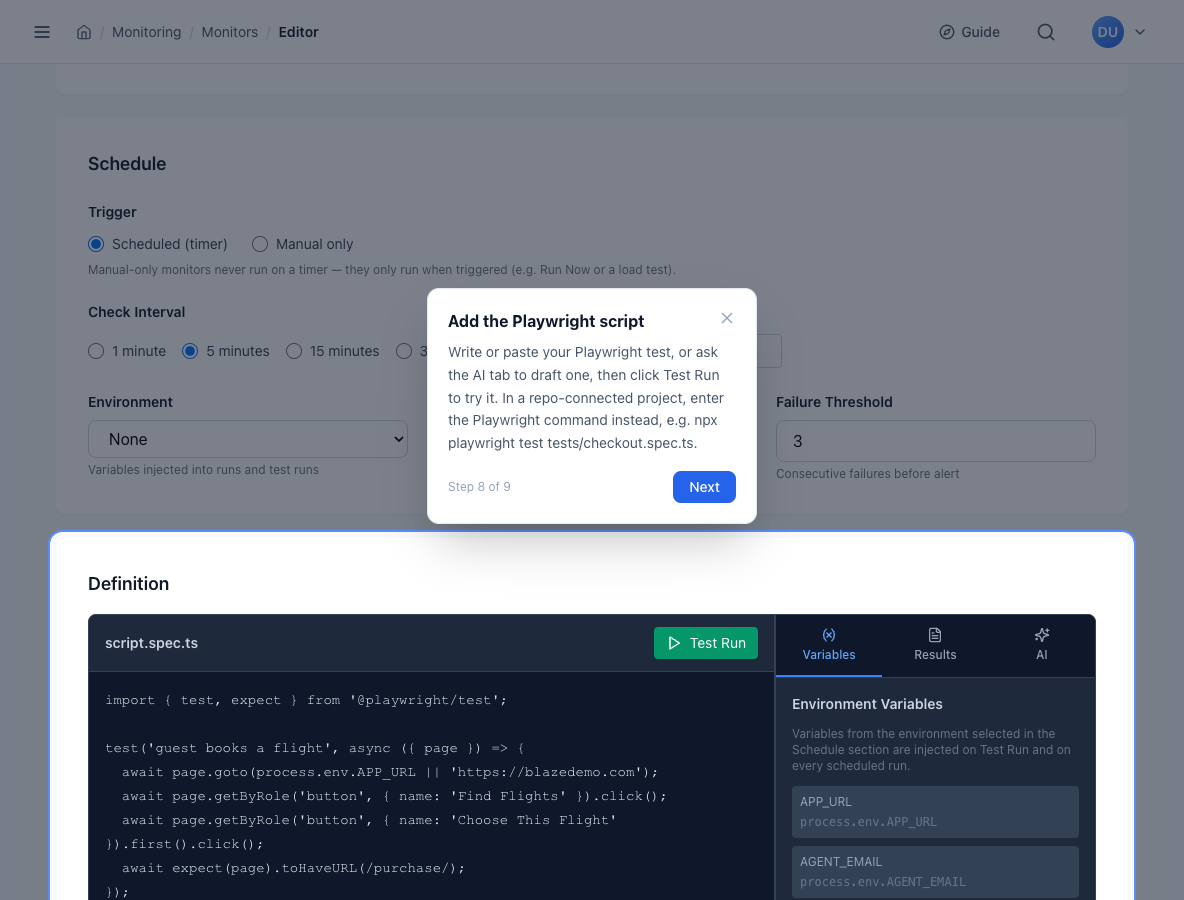Open the Environment dropdown showing None
The height and width of the screenshot is (900, 1184).
click(x=248, y=439)
